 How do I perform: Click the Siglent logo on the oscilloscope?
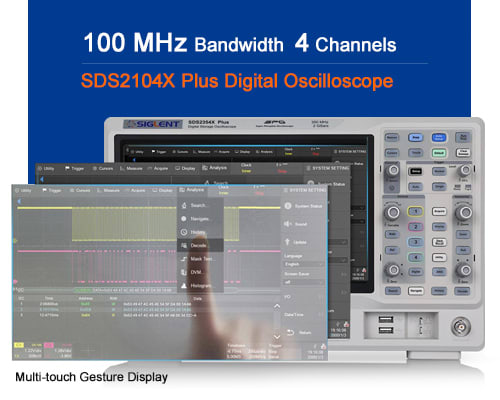tap(153, 124)
